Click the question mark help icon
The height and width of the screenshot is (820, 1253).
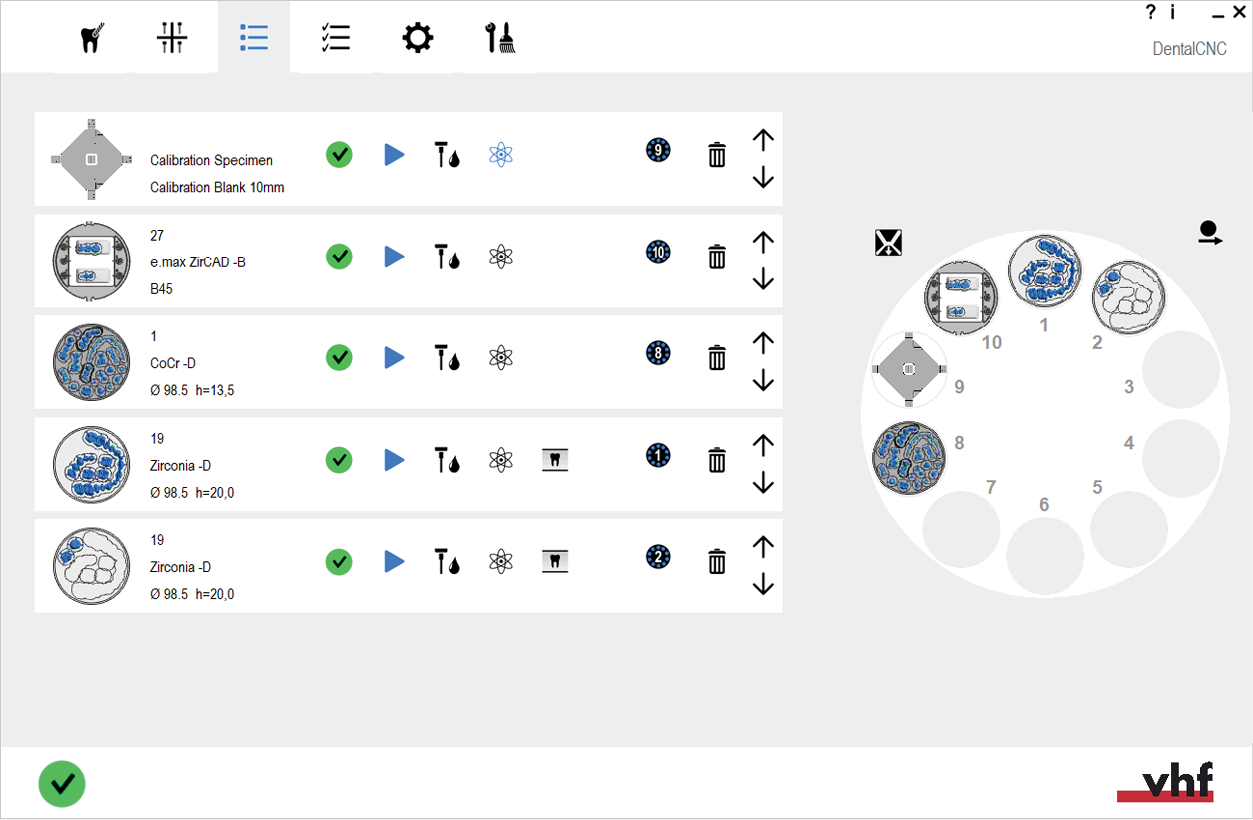click(1150, 12)
